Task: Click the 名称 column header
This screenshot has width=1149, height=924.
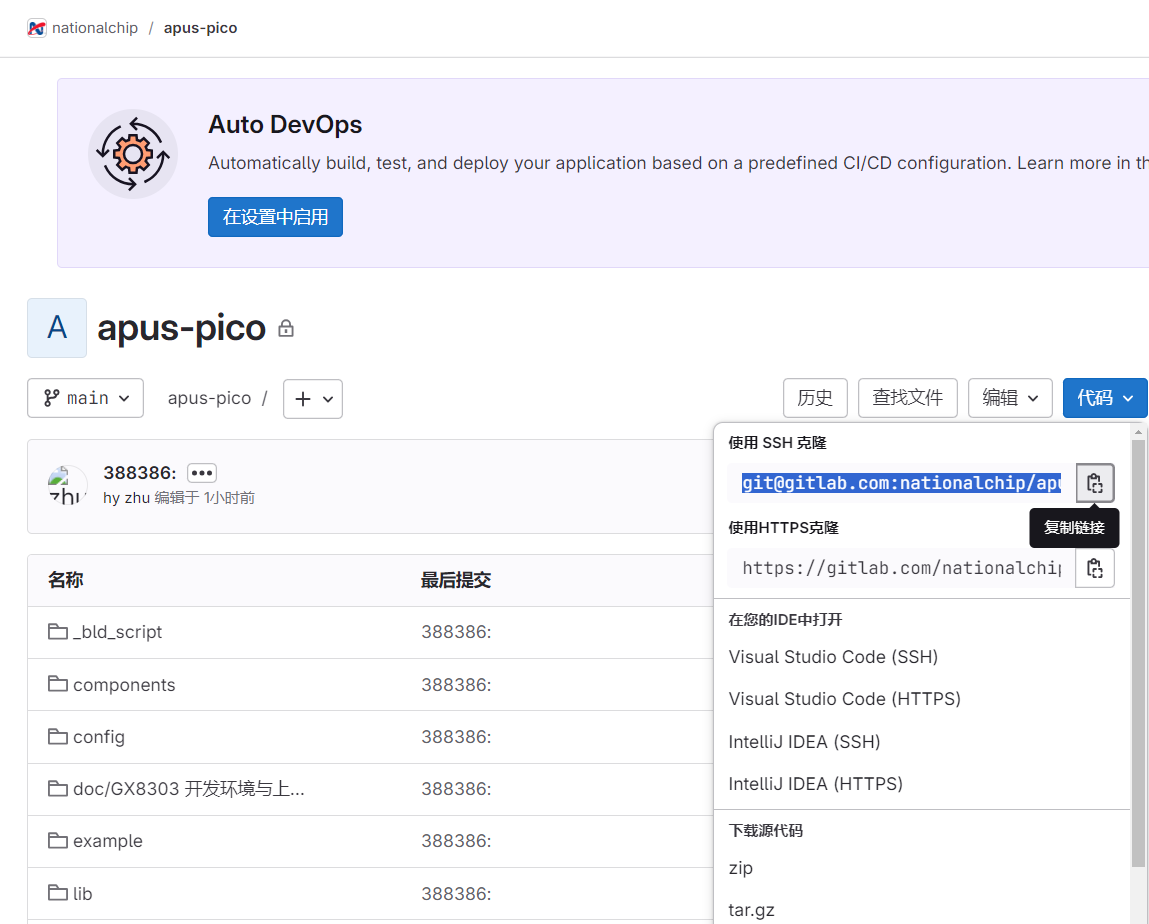Action: click(66, 580)
